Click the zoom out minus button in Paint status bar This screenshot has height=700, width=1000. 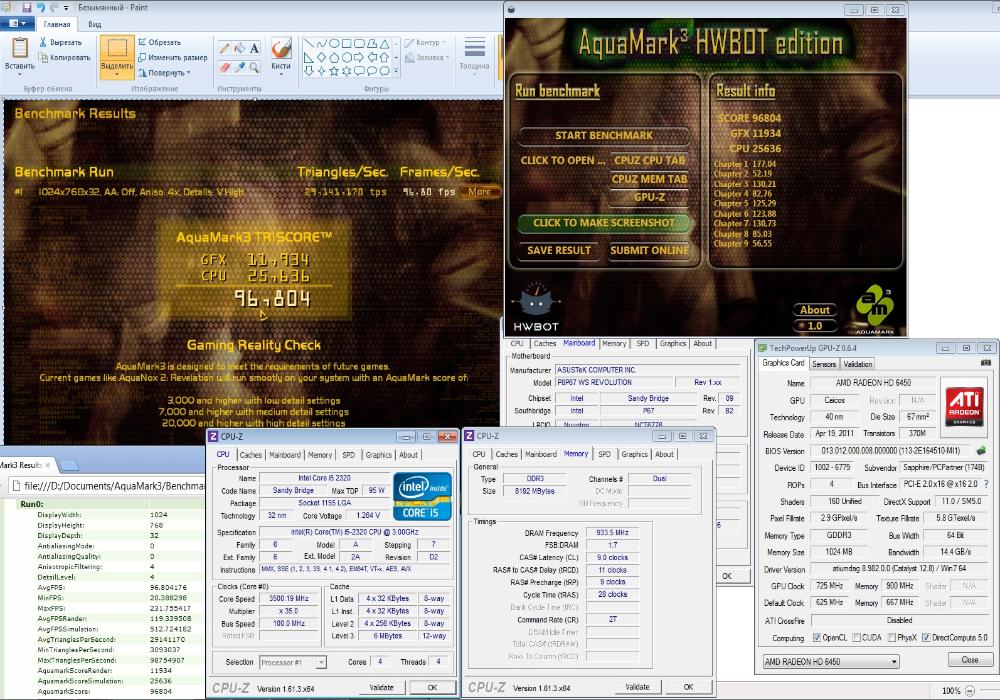tap(969, 690)
